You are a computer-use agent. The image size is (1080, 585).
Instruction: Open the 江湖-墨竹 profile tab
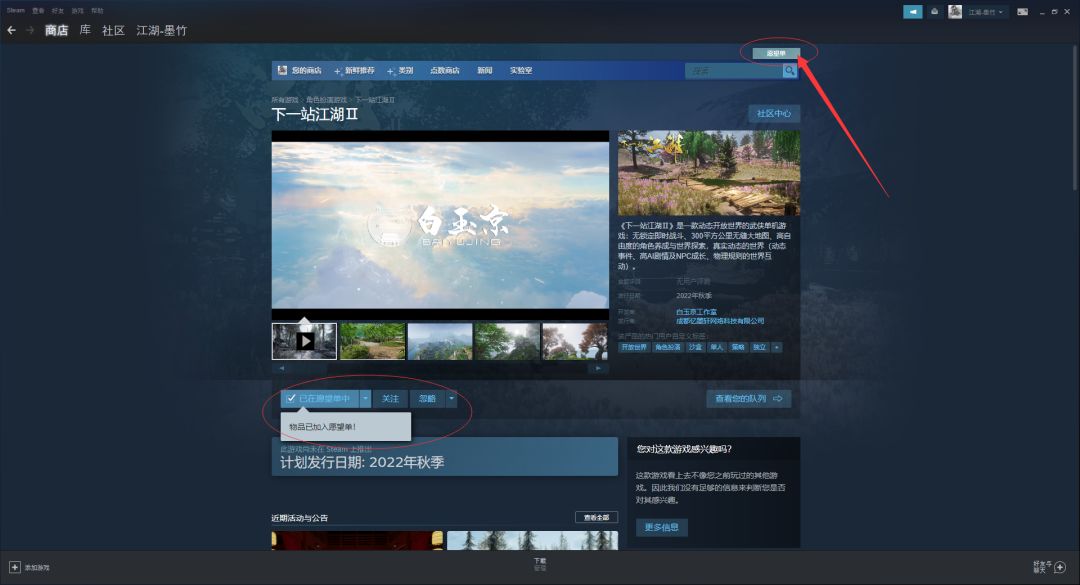[162, 30]
